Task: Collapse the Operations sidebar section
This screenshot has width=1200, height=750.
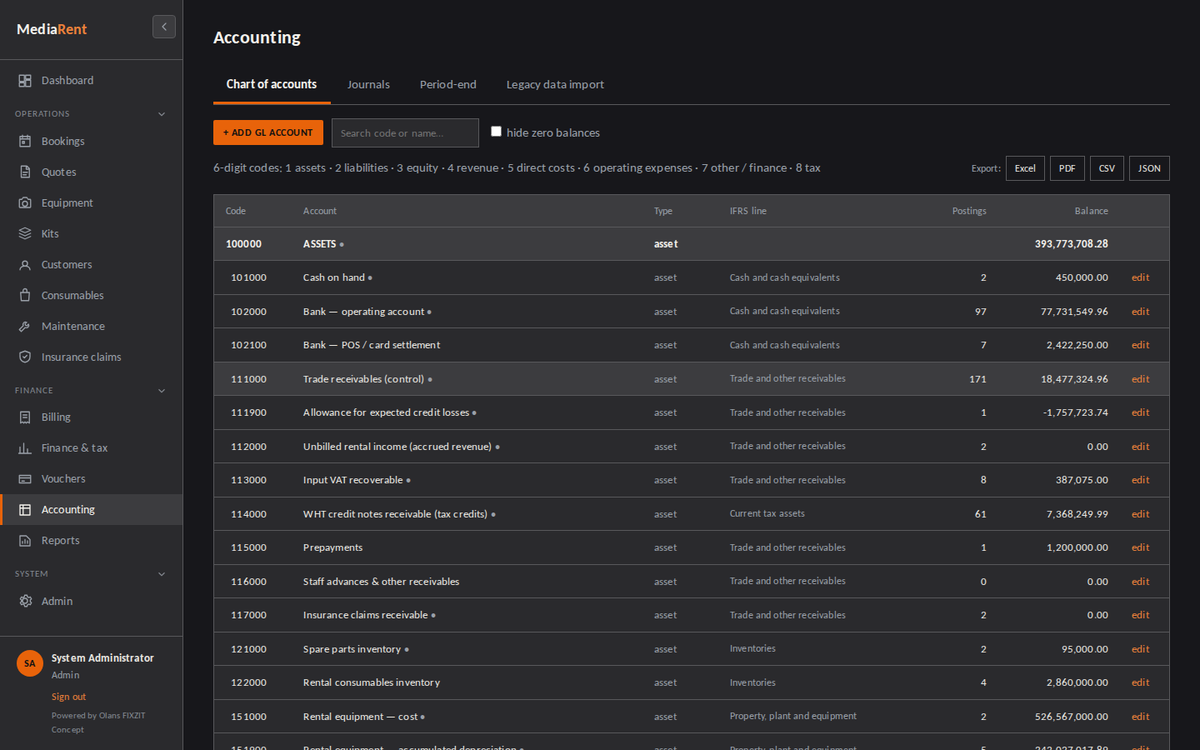Action: pos(162,114)
